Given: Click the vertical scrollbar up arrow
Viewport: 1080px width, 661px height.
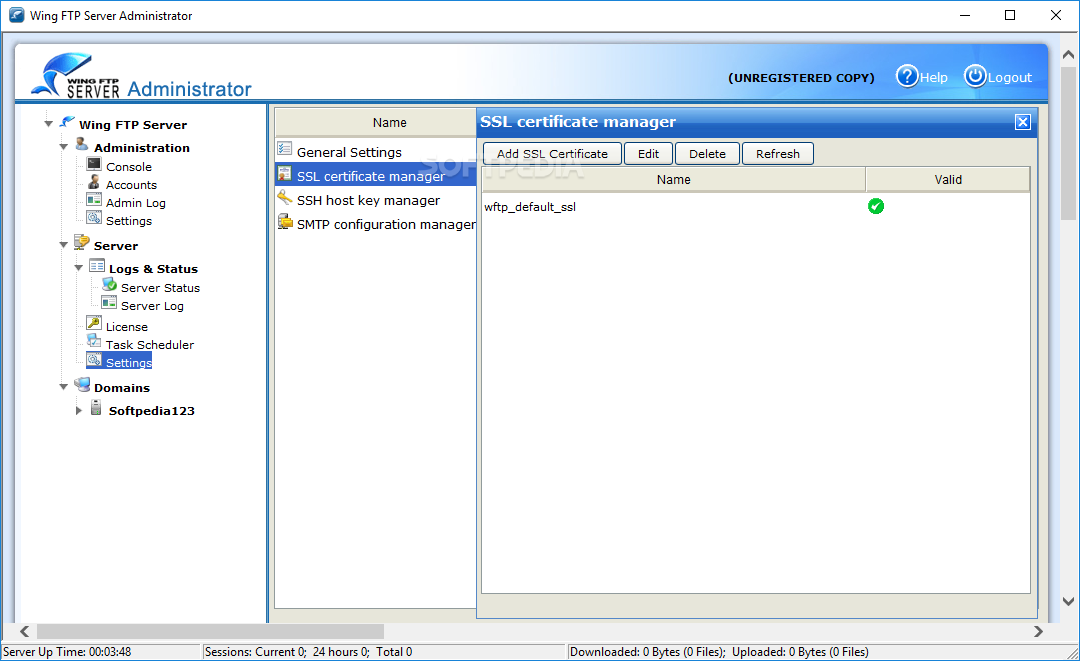Looking at the screenshot, I should point(1068,54).
